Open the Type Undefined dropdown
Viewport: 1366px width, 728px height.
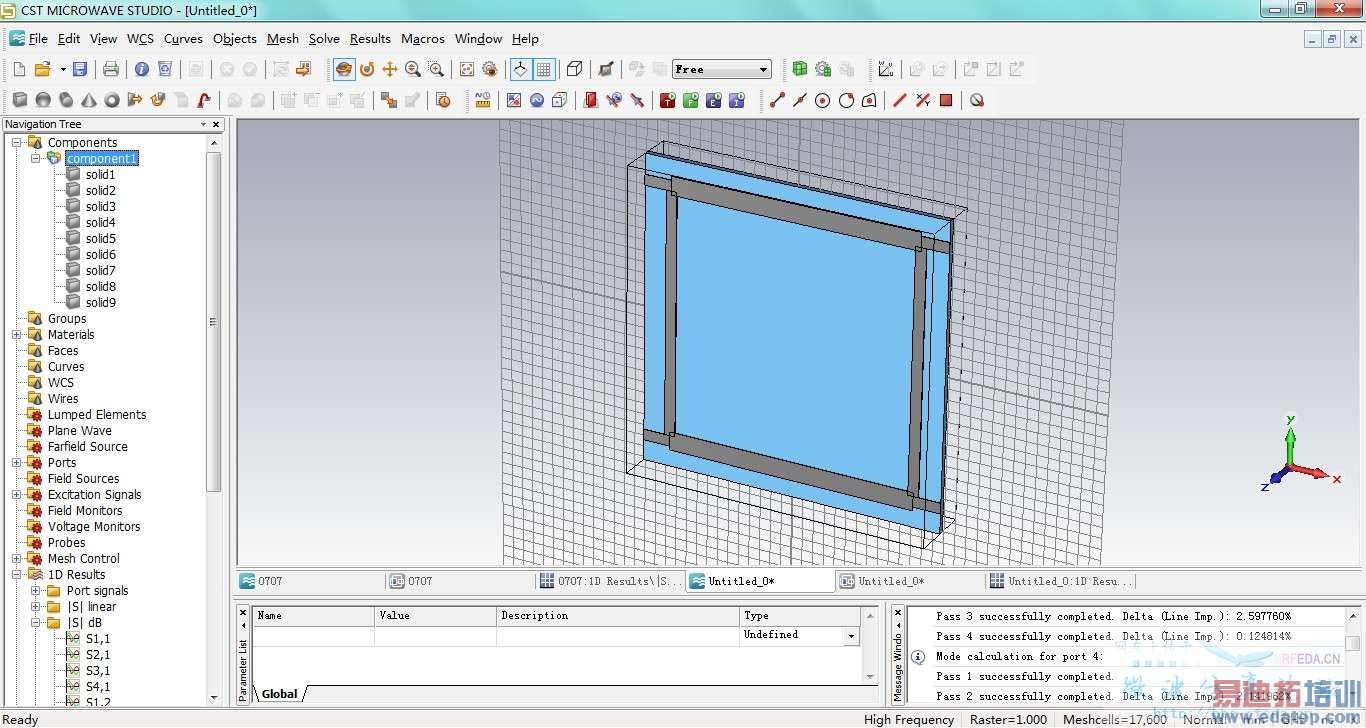point(852,635)
